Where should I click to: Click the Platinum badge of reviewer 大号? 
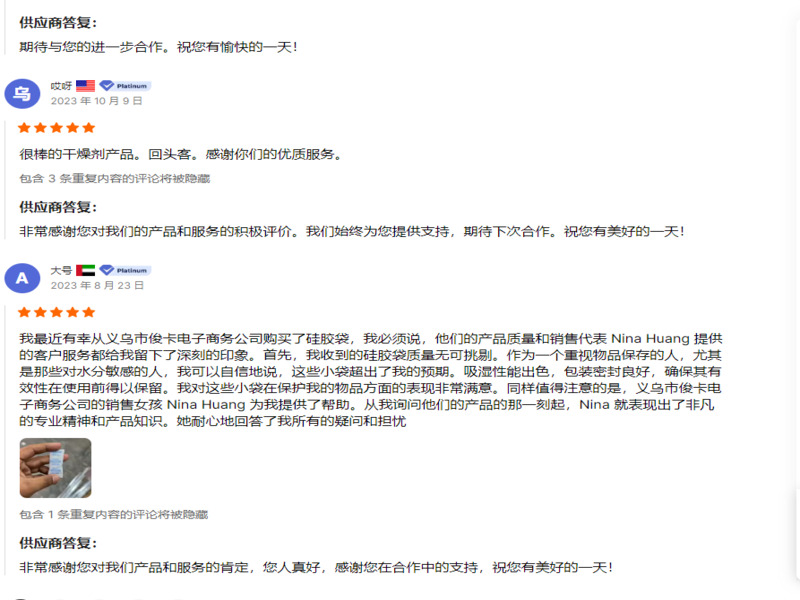(125, 270)
